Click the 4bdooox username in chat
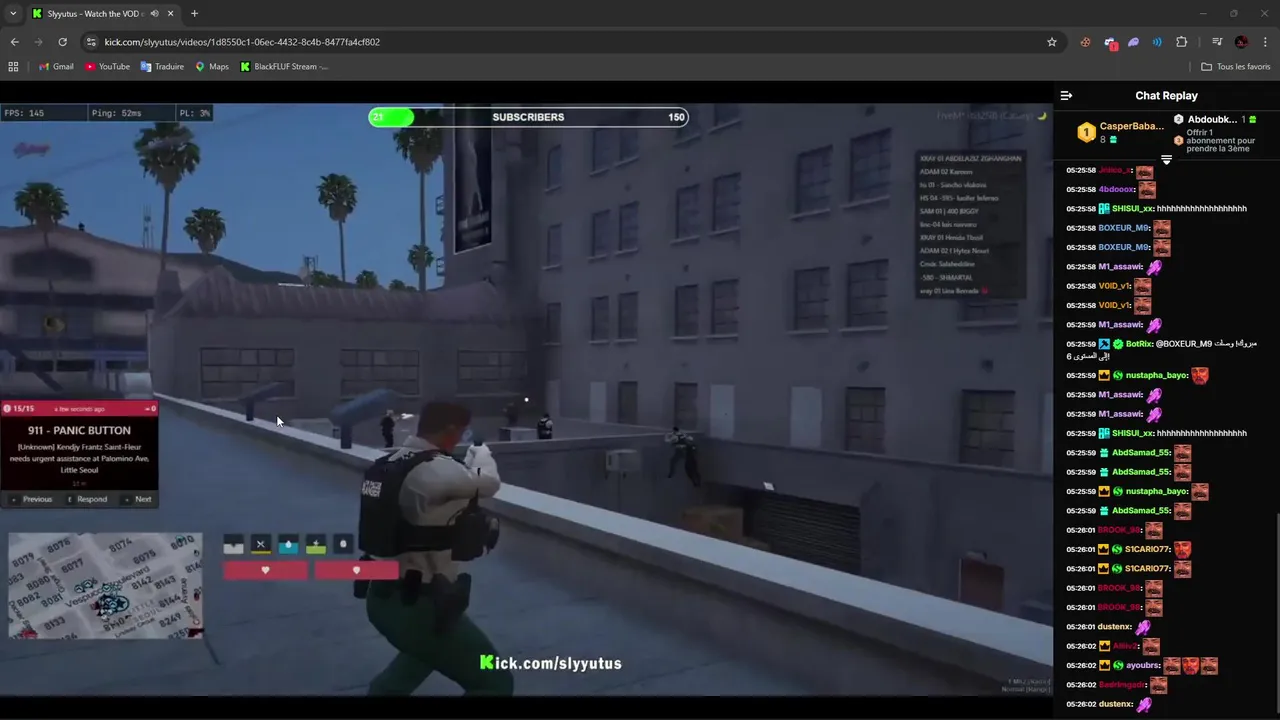Screen dimensions: 1280x720 click(x=1116, y=189)
